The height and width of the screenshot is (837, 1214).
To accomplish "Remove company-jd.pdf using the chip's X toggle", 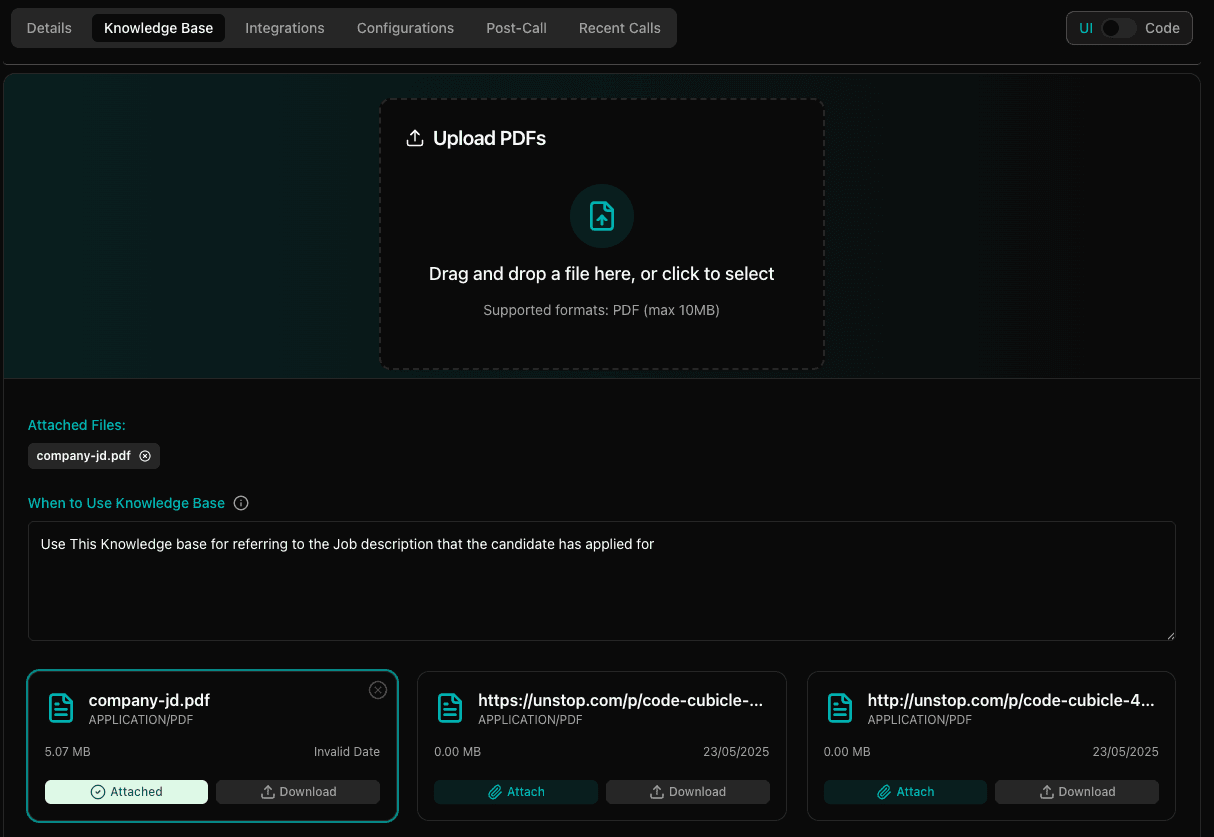I will click(146, 455).
